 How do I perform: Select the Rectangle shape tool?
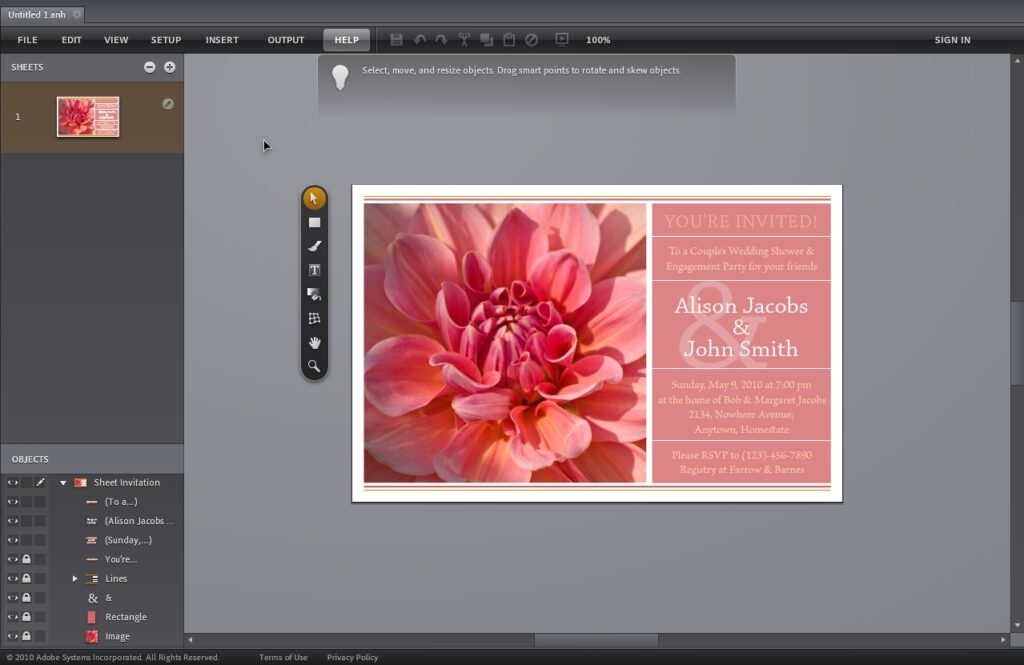pos(313,221)
